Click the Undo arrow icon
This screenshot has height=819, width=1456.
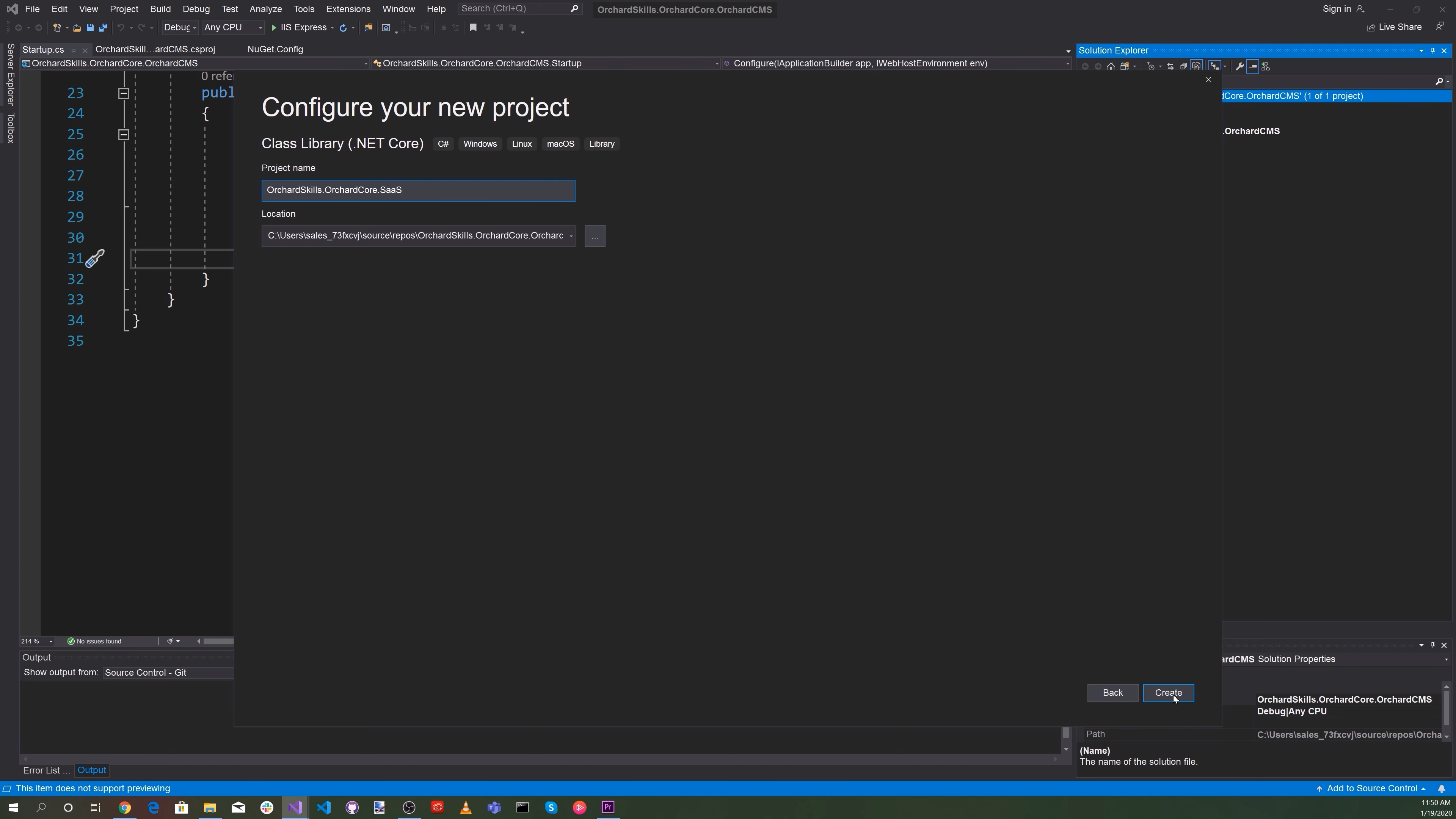pyautogui.click(x=121, y=28)
